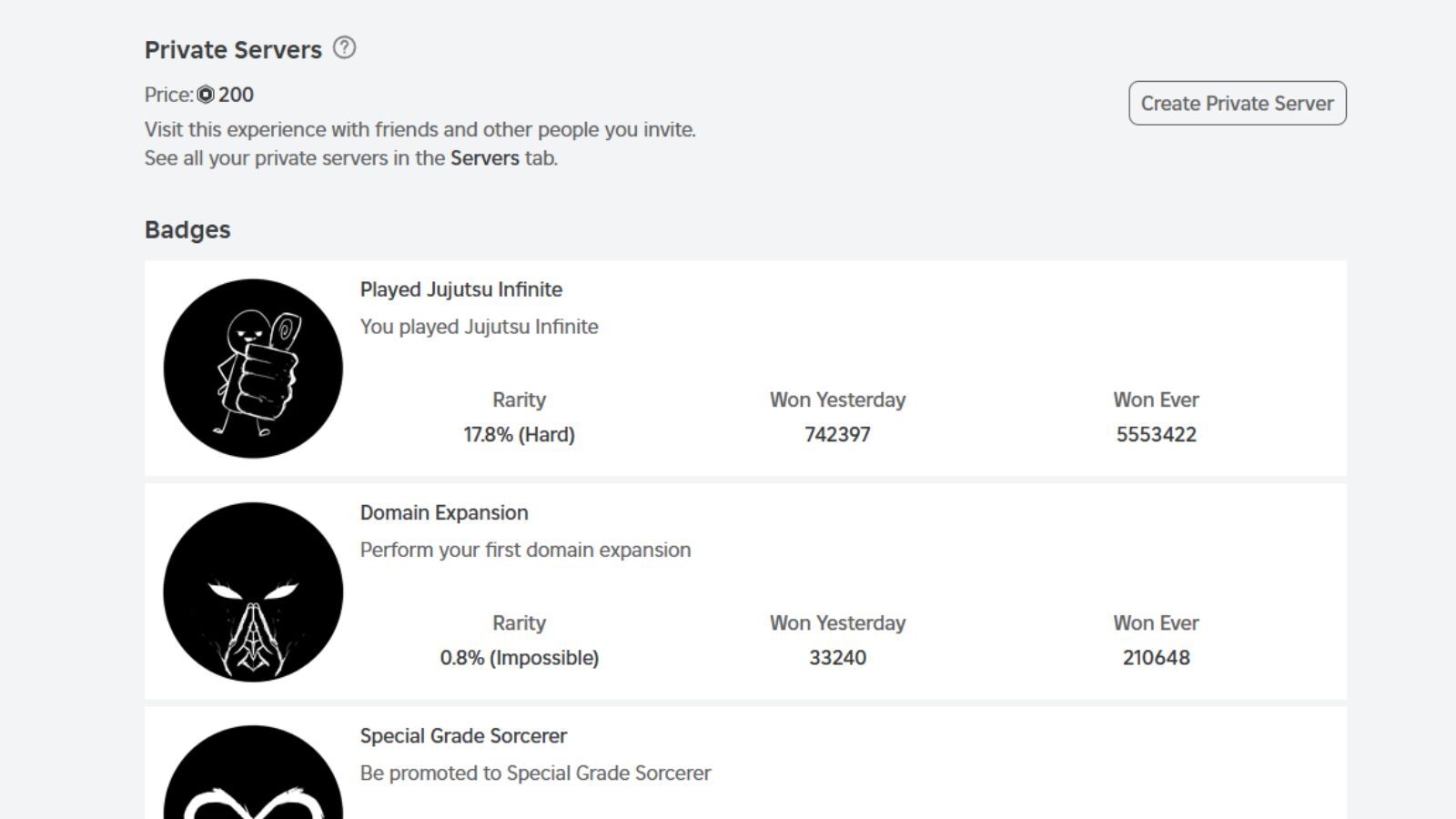Click Won Yesterday value 33240
Viewport: 1456px width, 819px height.
(837, 657)
